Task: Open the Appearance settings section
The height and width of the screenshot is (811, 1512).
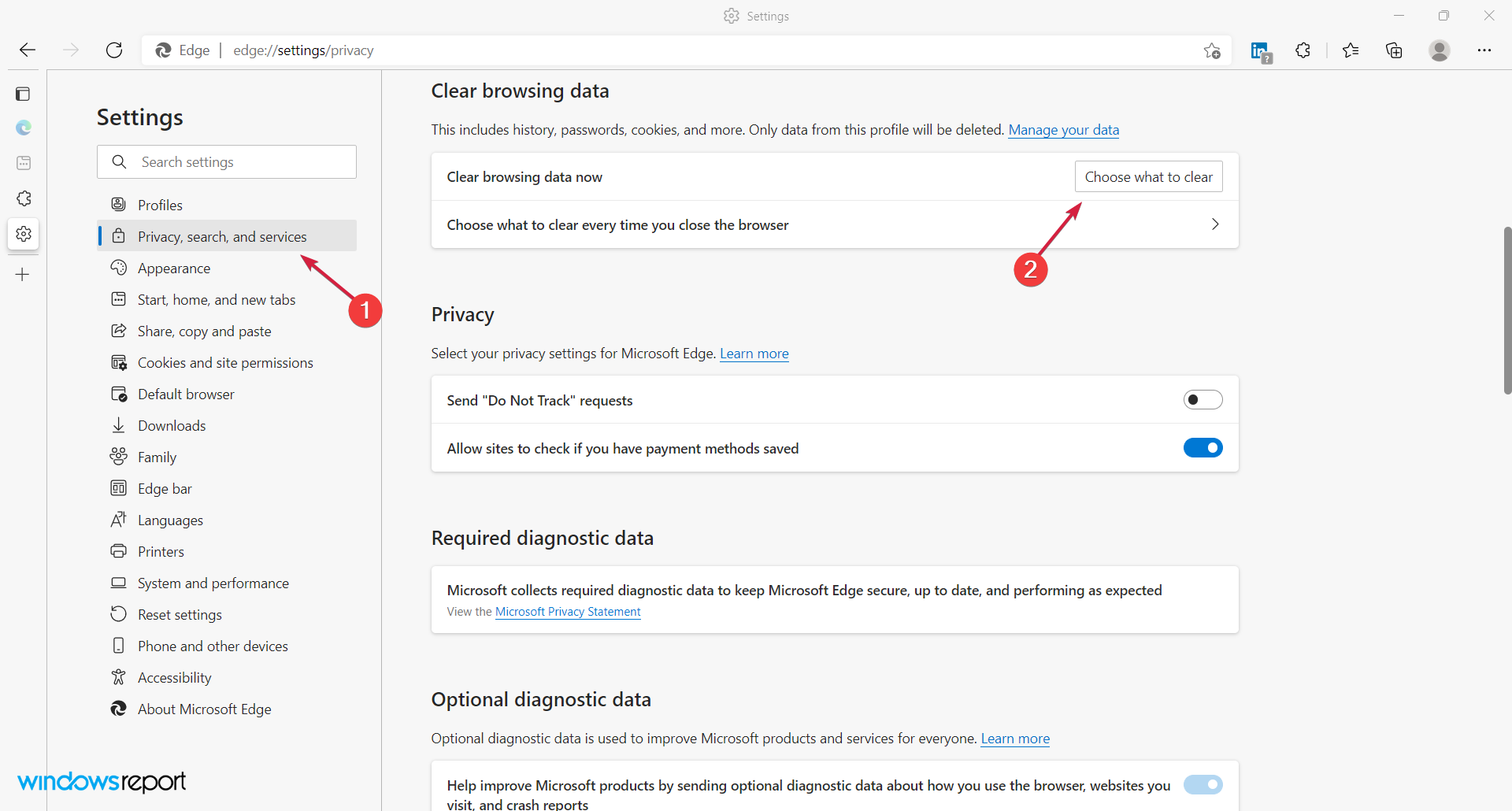Action: (174, 268)
